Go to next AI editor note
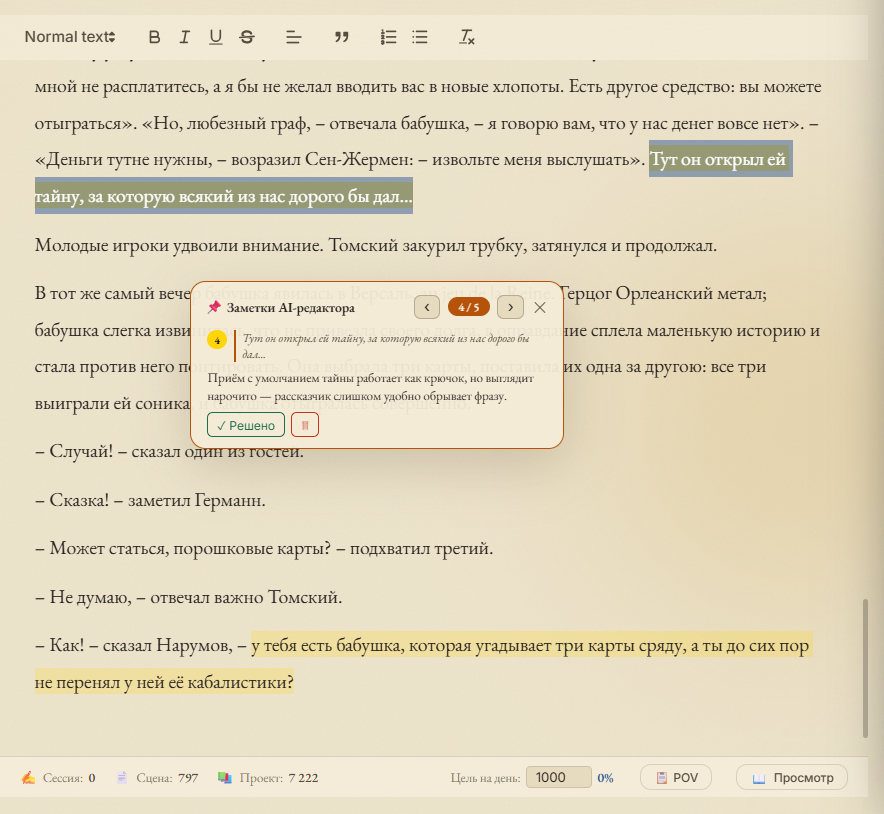 click(510, 307)
